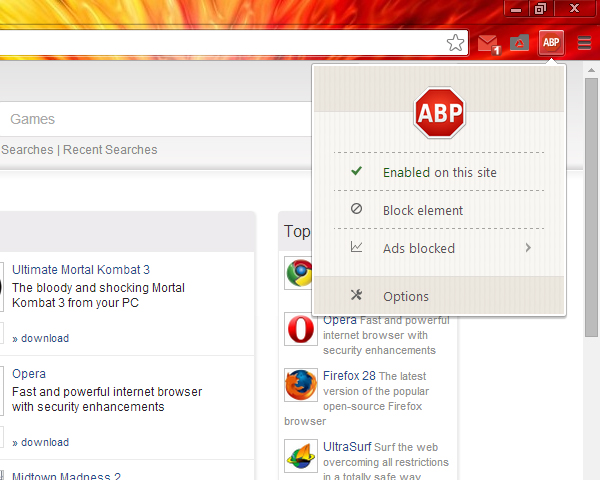Click the green checkmark icon

click(x=356, y=171)
